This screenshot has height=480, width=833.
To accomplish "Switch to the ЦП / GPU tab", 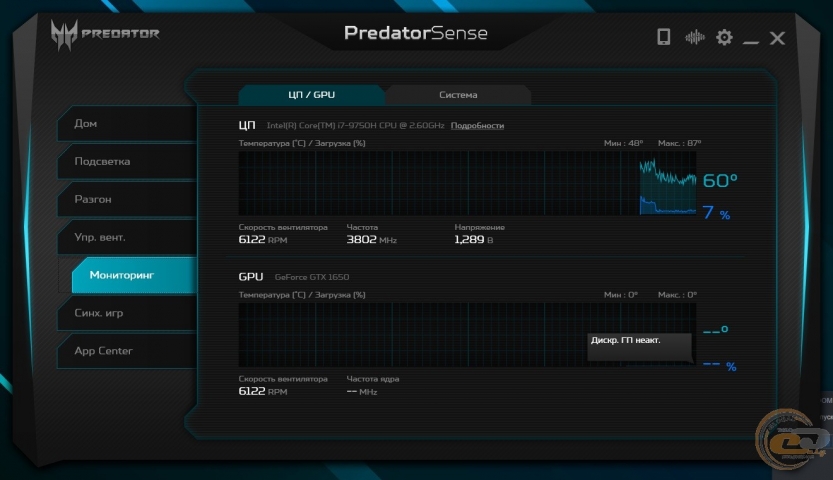I will [x=311, y=95].
